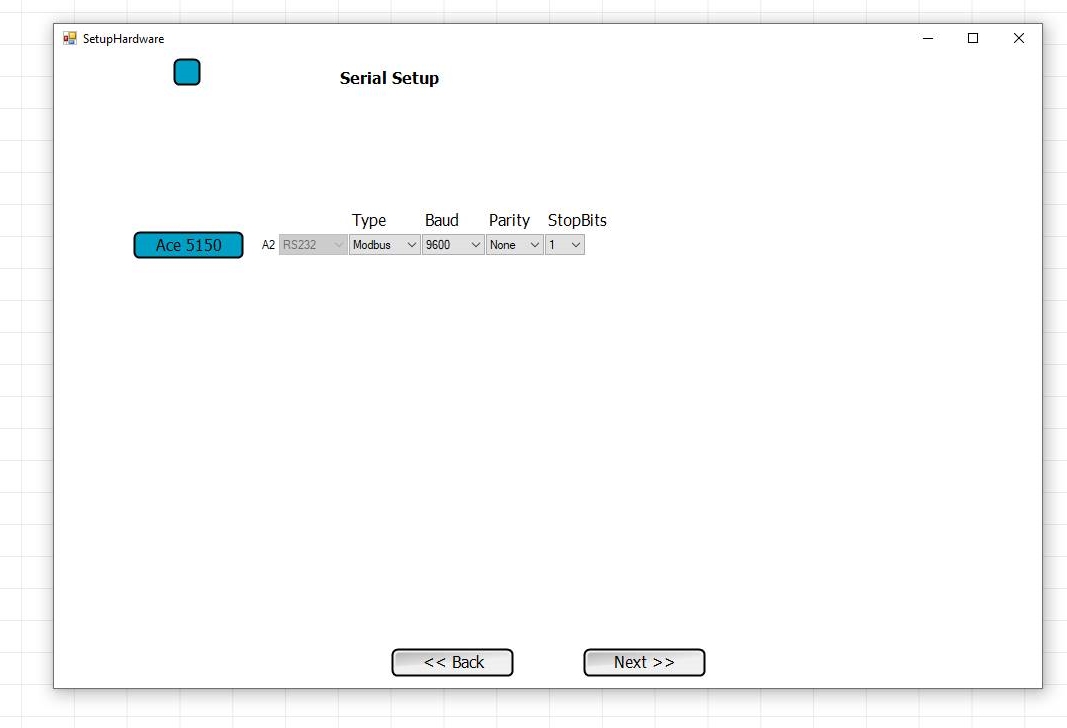
Task: Click the Baud column label
Action: [442, 220]
